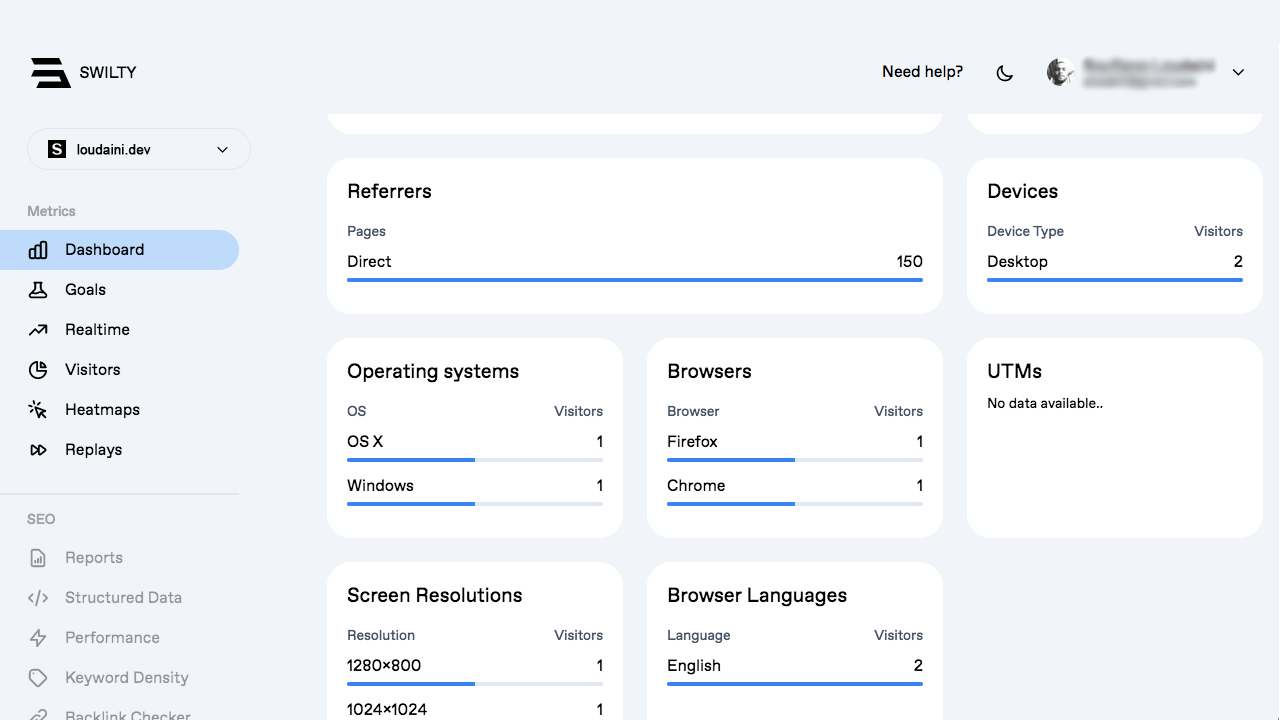Image resolution: width=1280 pixels, height=720 pixels.
Task: Select the Direct referrer row
Action: click(635, 266)
